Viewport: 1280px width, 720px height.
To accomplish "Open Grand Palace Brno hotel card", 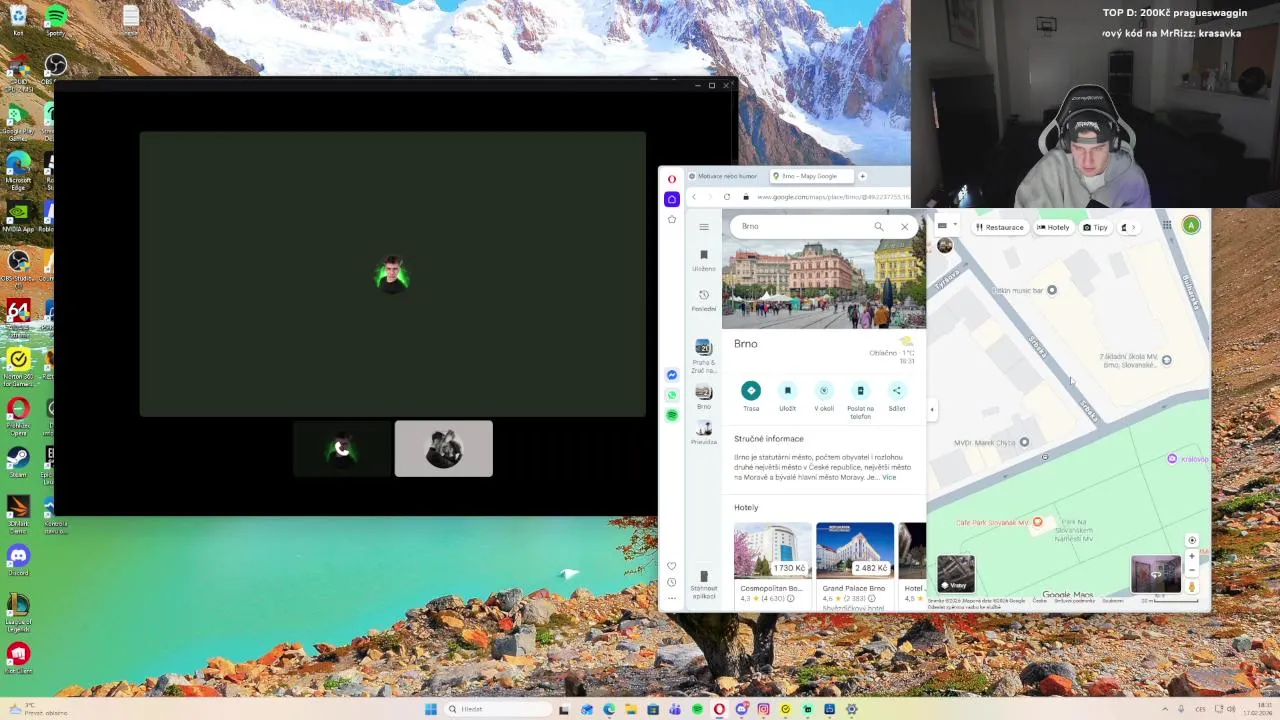I will click(855, 565).
